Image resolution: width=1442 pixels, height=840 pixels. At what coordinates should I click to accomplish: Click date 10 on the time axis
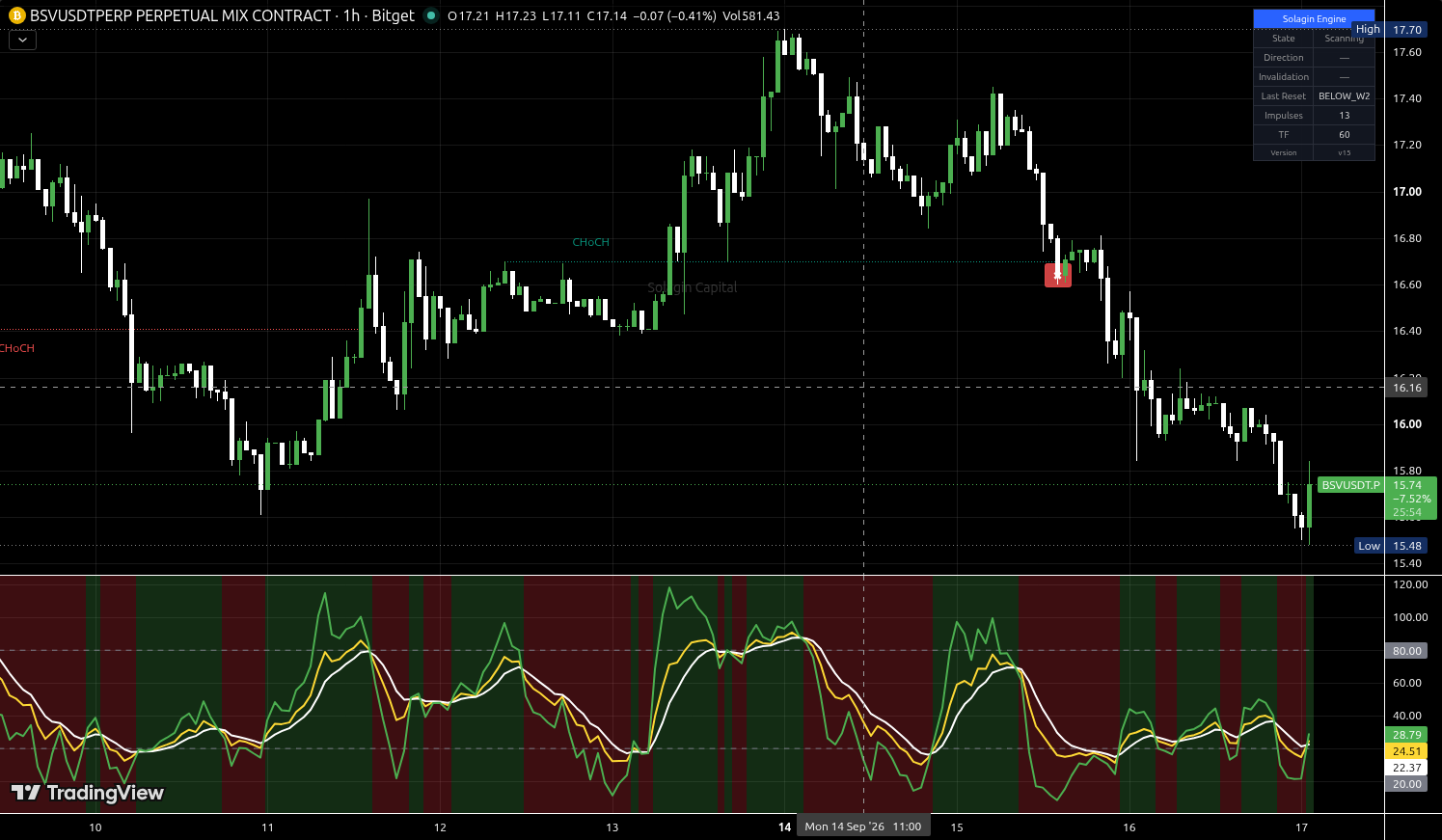(x=95, y=827)
